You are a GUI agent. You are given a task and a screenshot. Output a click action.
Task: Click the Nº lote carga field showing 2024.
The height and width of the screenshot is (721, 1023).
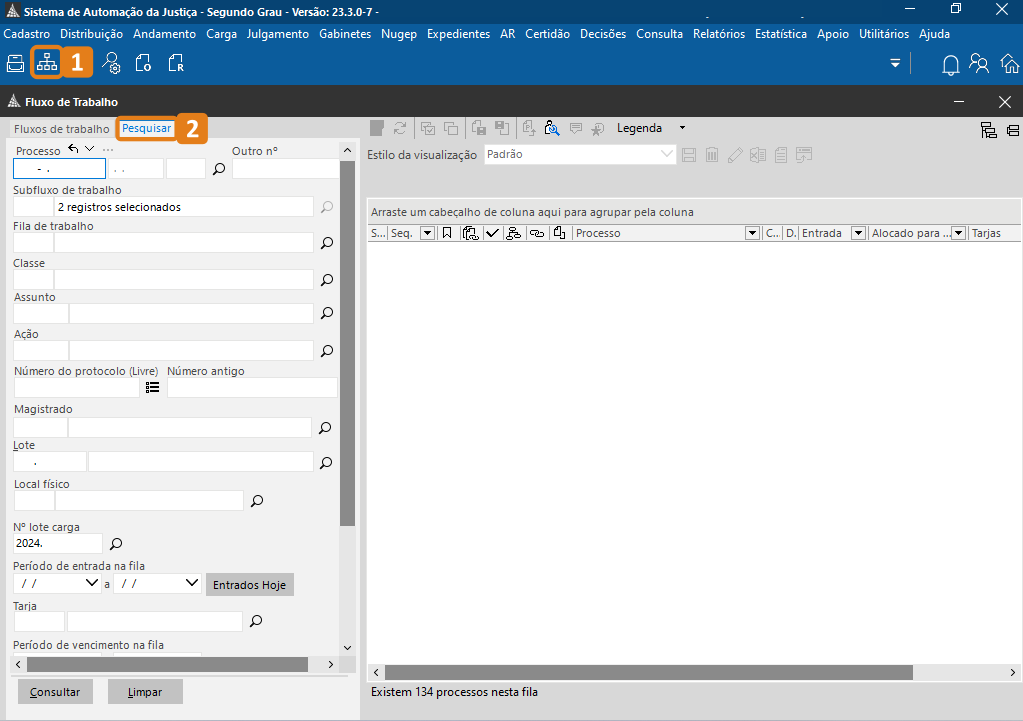(x=58, y=544)
